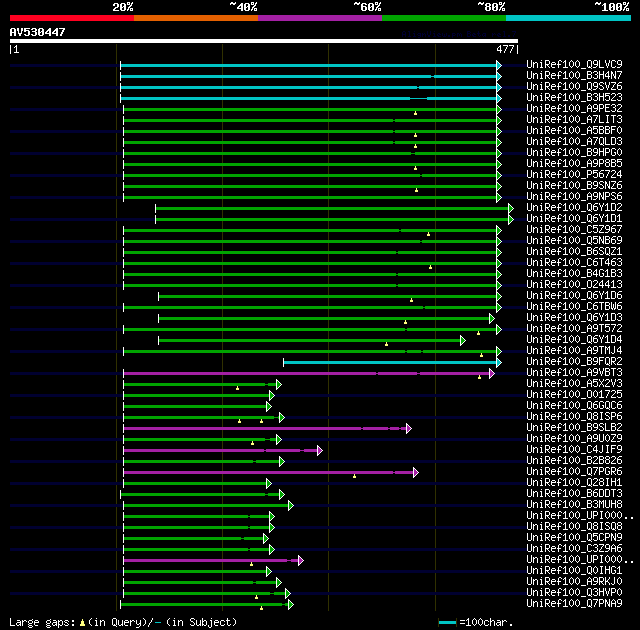This screenshot has width=640, height=630.
Task: Click the green ~80% legend segment
Action: (x=444, y=18)
